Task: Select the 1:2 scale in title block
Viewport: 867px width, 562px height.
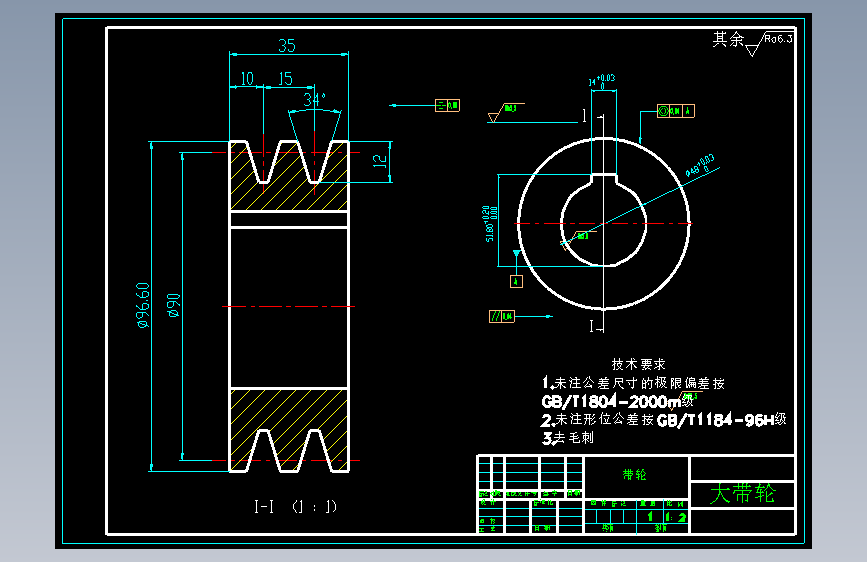Action: coord(676,517)
